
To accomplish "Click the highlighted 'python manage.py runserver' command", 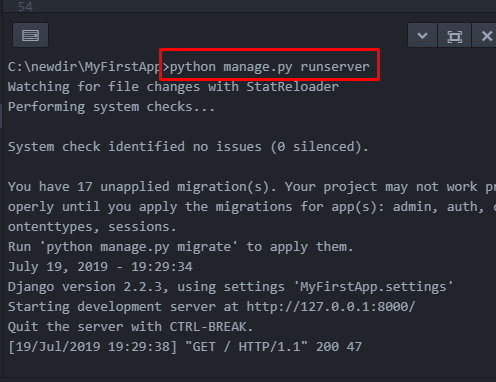I will click(x=270, y=67).
